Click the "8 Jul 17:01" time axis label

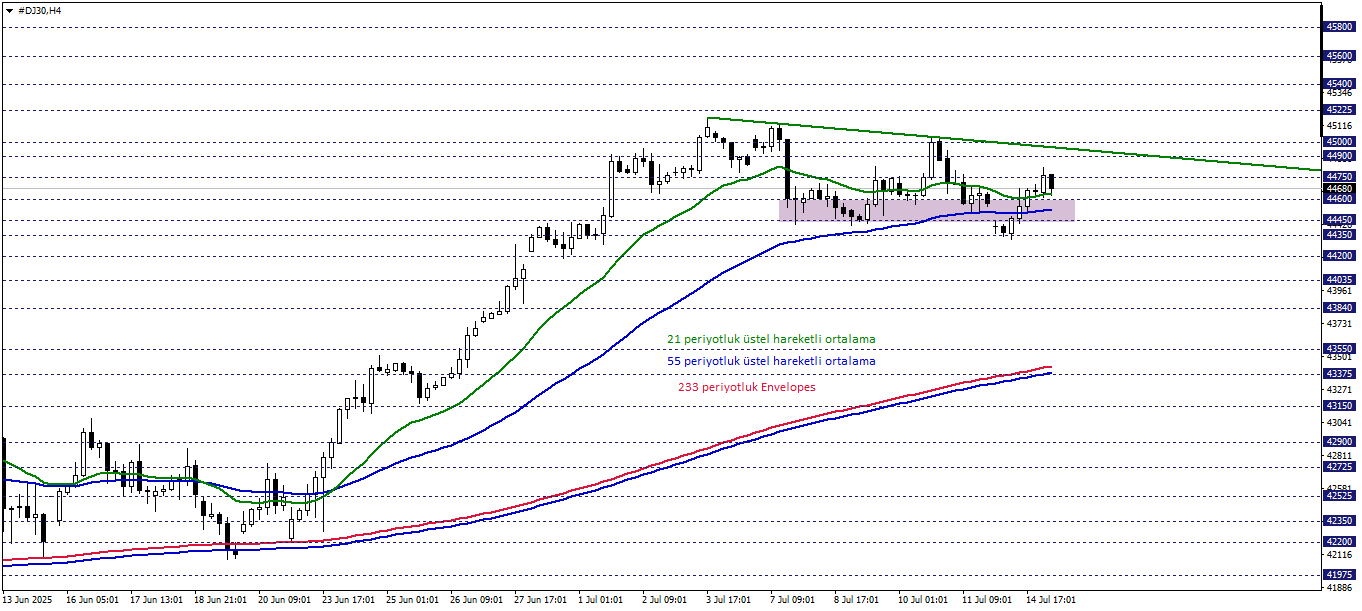[x=858, y=600]
